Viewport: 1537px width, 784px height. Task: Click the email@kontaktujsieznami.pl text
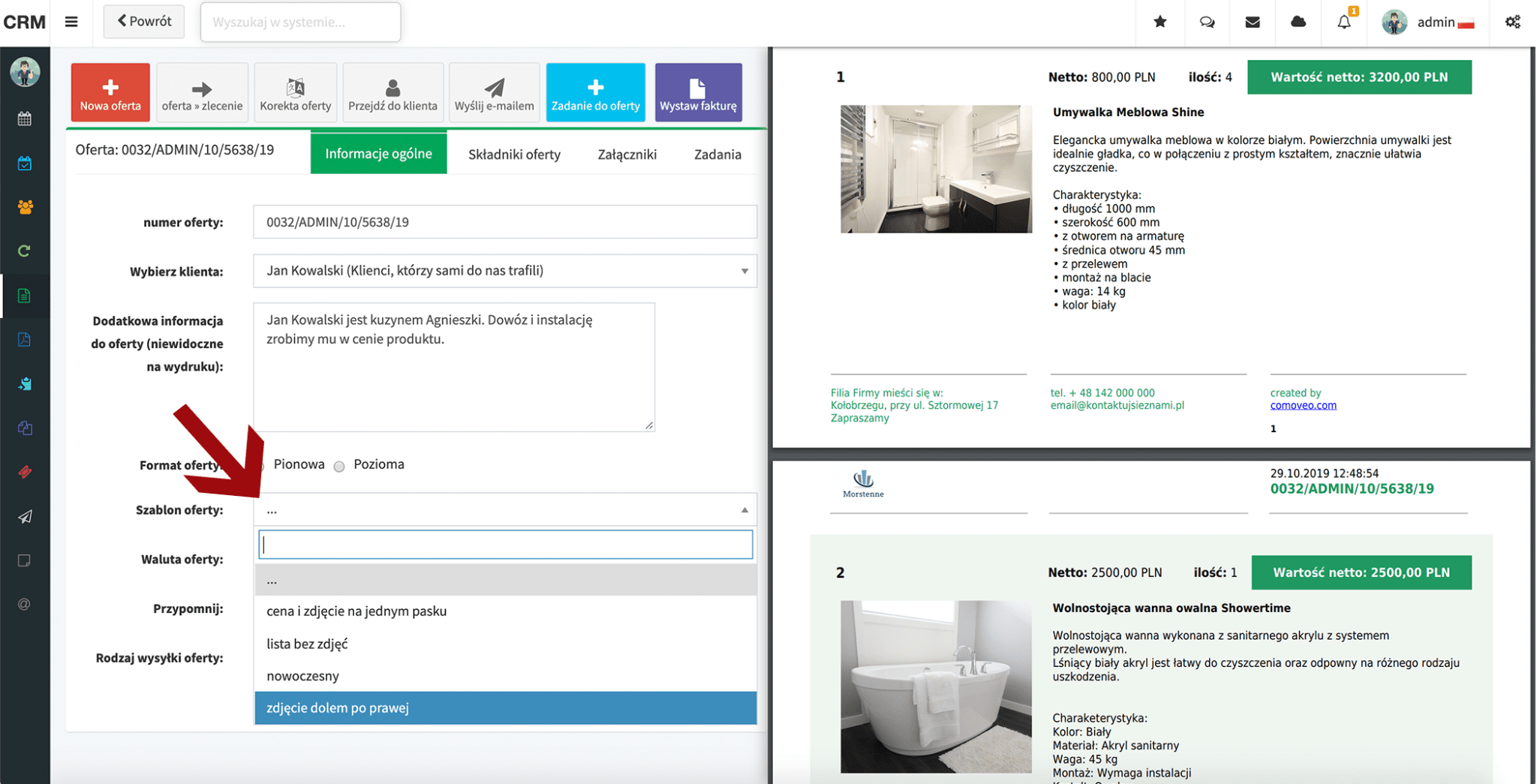click(x=1117, y=405)
